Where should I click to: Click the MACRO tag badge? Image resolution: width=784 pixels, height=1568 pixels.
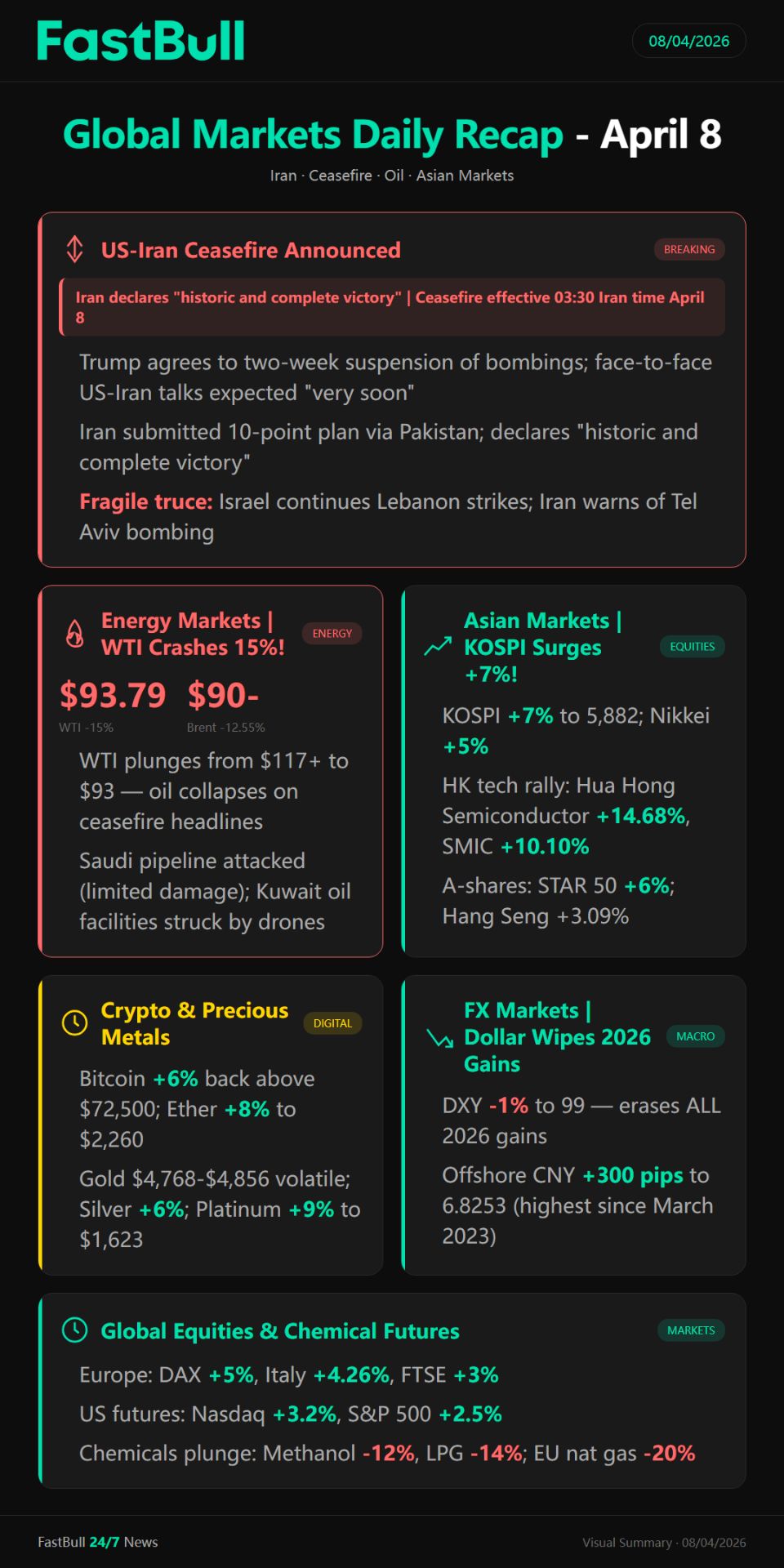tap(695, 1036)
